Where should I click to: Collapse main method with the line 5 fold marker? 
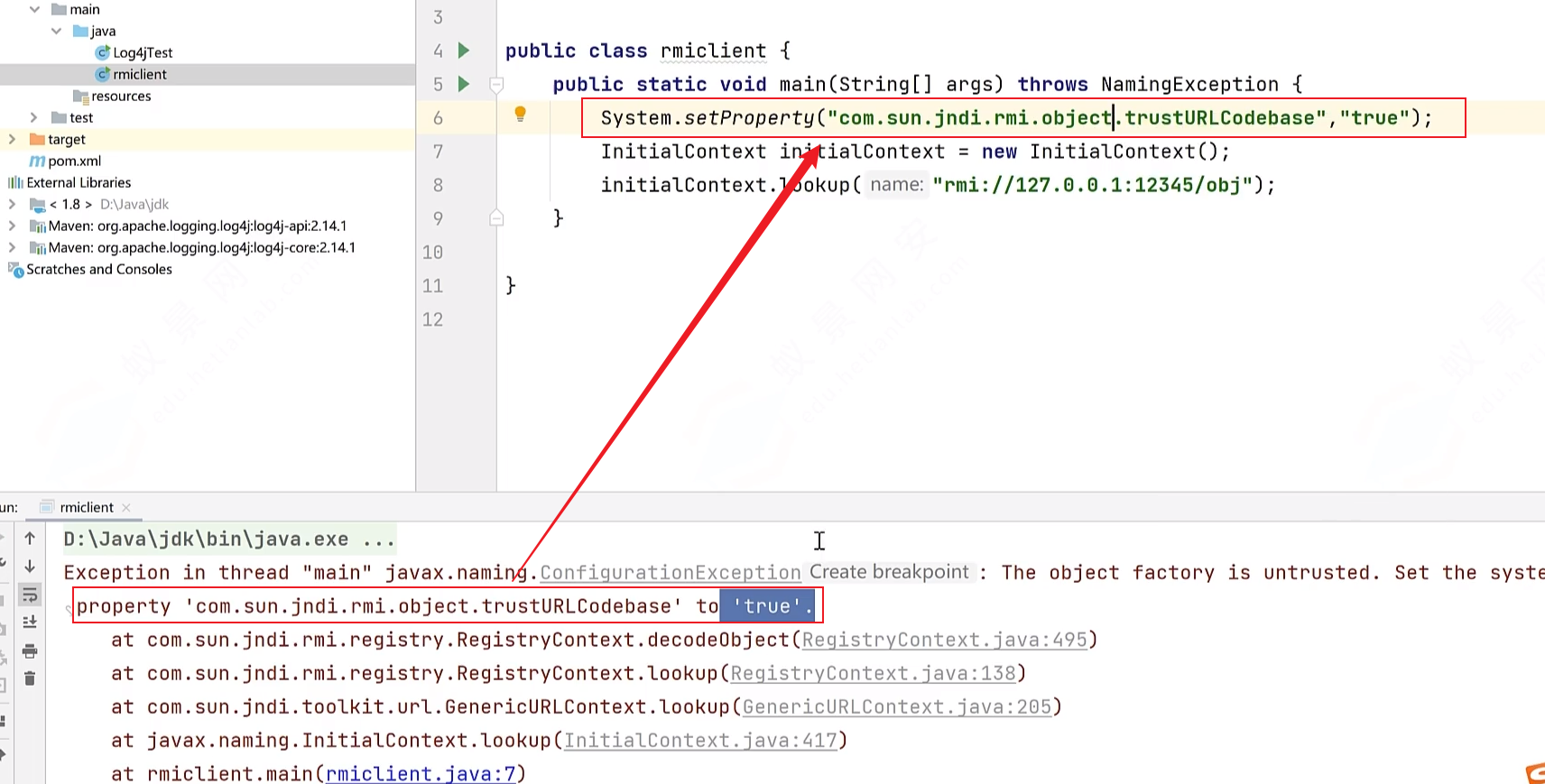coord(496,84)
